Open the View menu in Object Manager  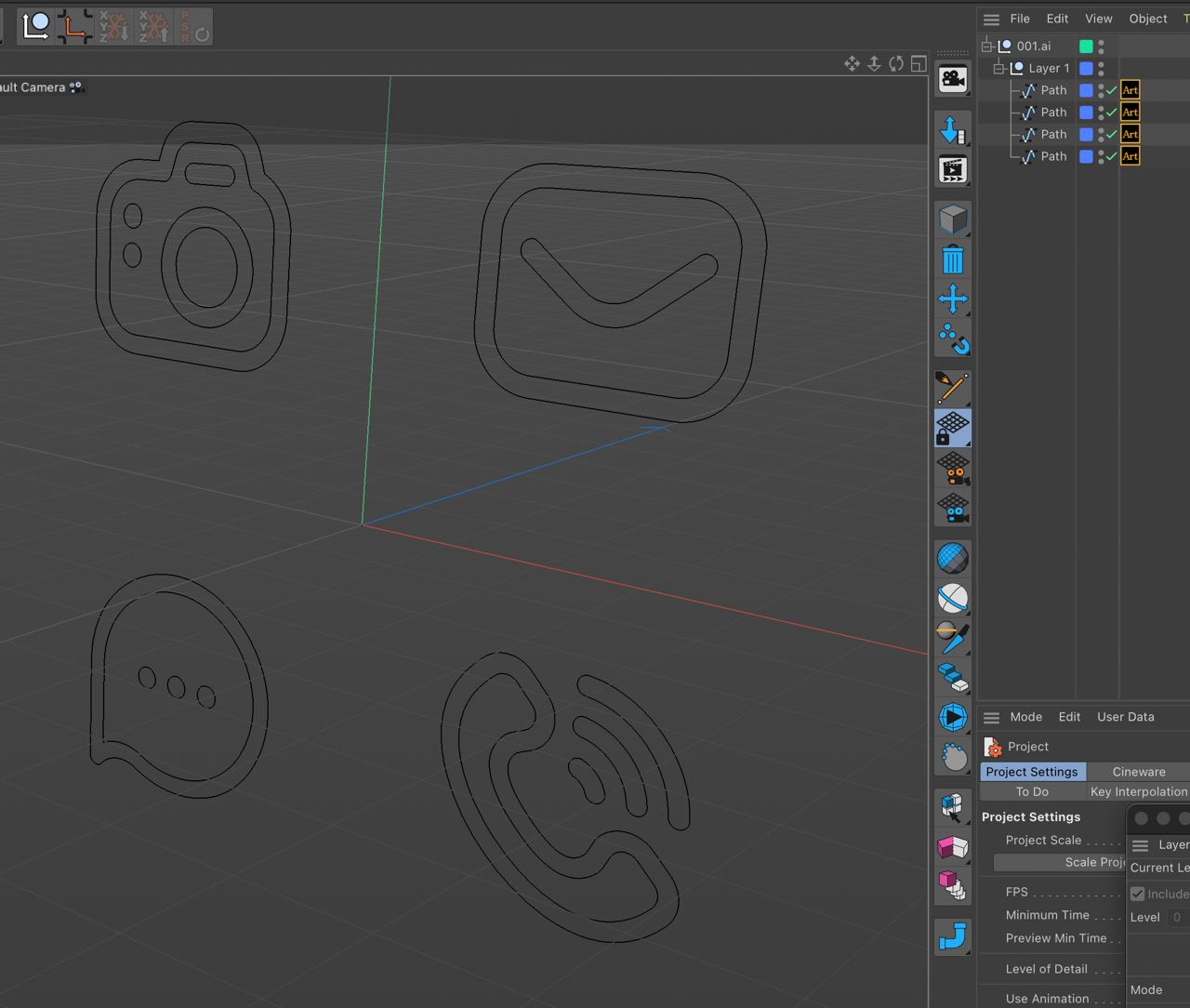tap(1098, 19)
